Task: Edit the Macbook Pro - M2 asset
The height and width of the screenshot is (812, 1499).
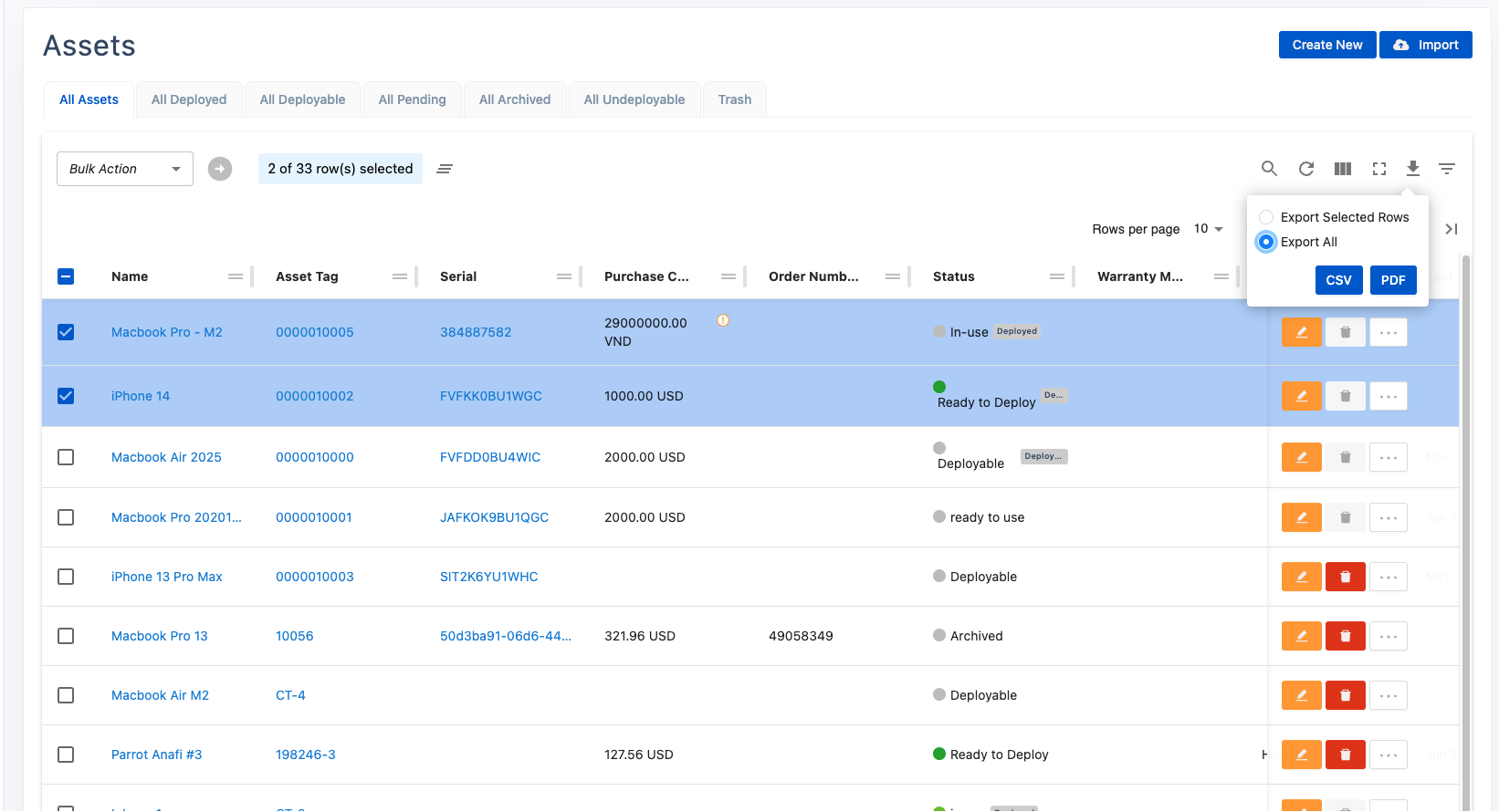Action: click(x=1302, y=332)
